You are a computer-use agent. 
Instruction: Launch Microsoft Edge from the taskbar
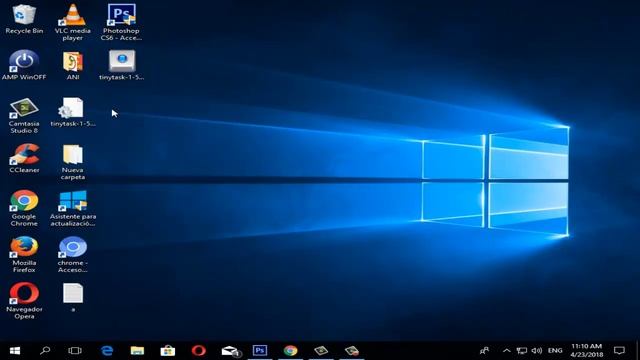pos(107,351)
